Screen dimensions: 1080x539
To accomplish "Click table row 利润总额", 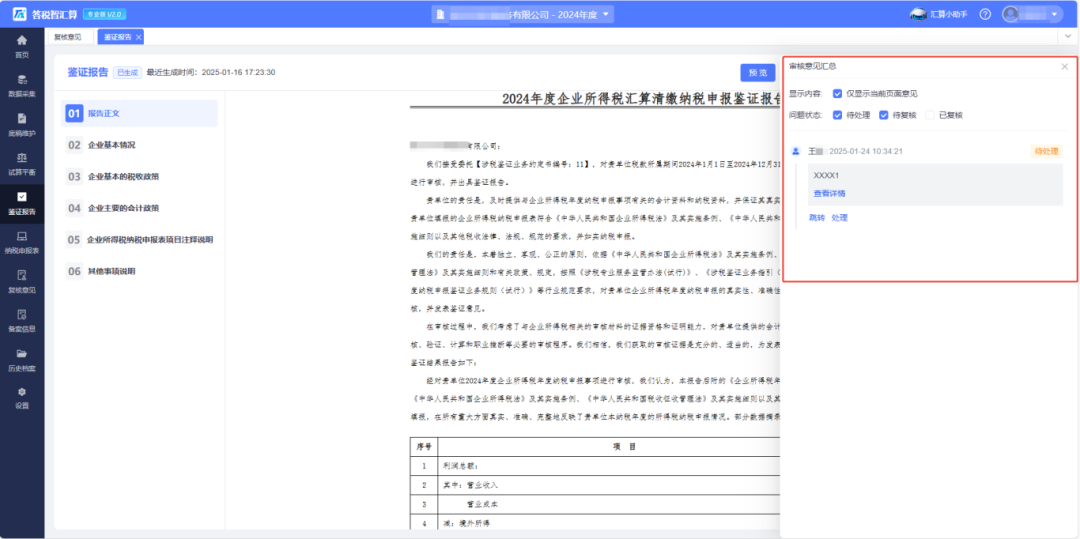I will pos(595,465).
